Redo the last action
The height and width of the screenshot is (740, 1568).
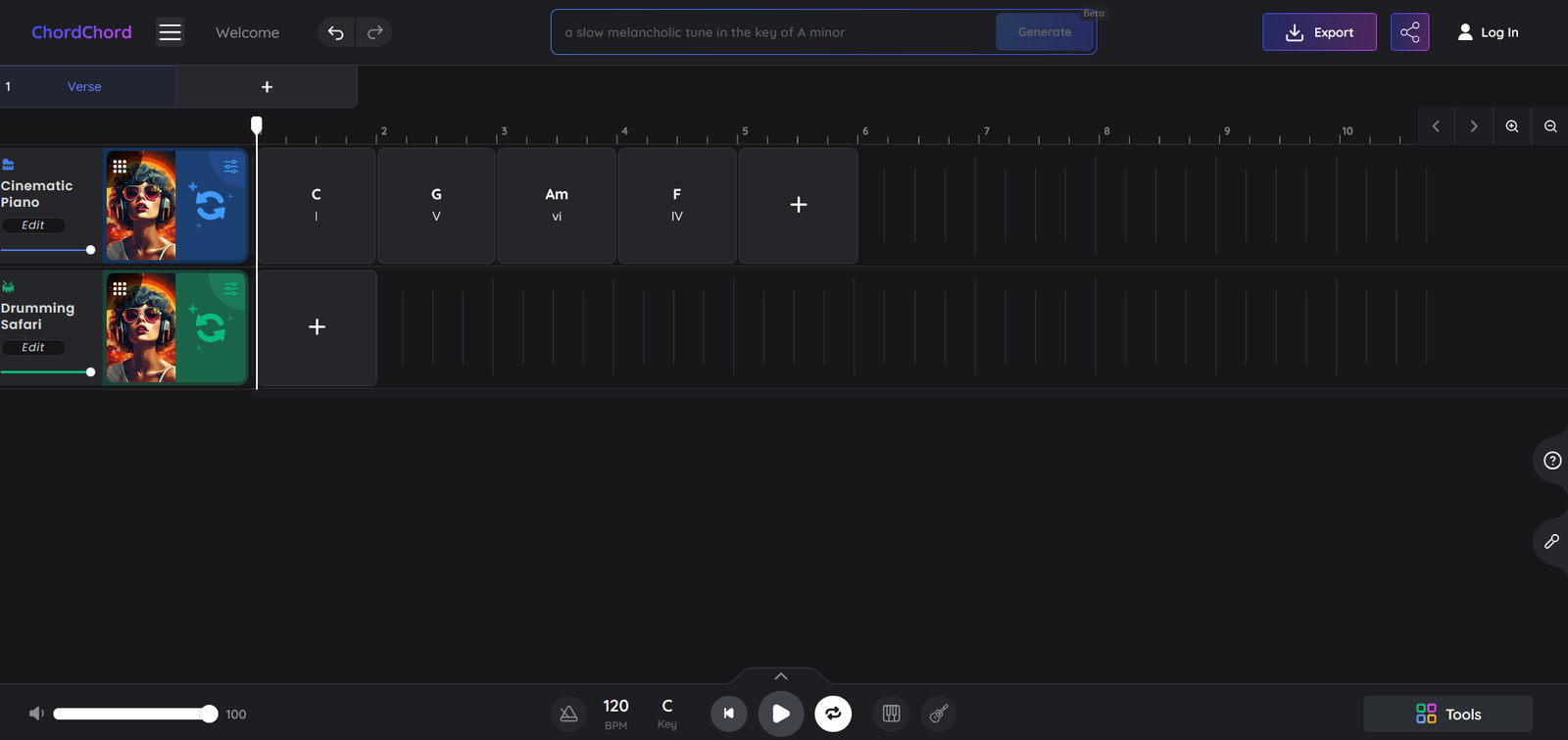click(374, 32)
